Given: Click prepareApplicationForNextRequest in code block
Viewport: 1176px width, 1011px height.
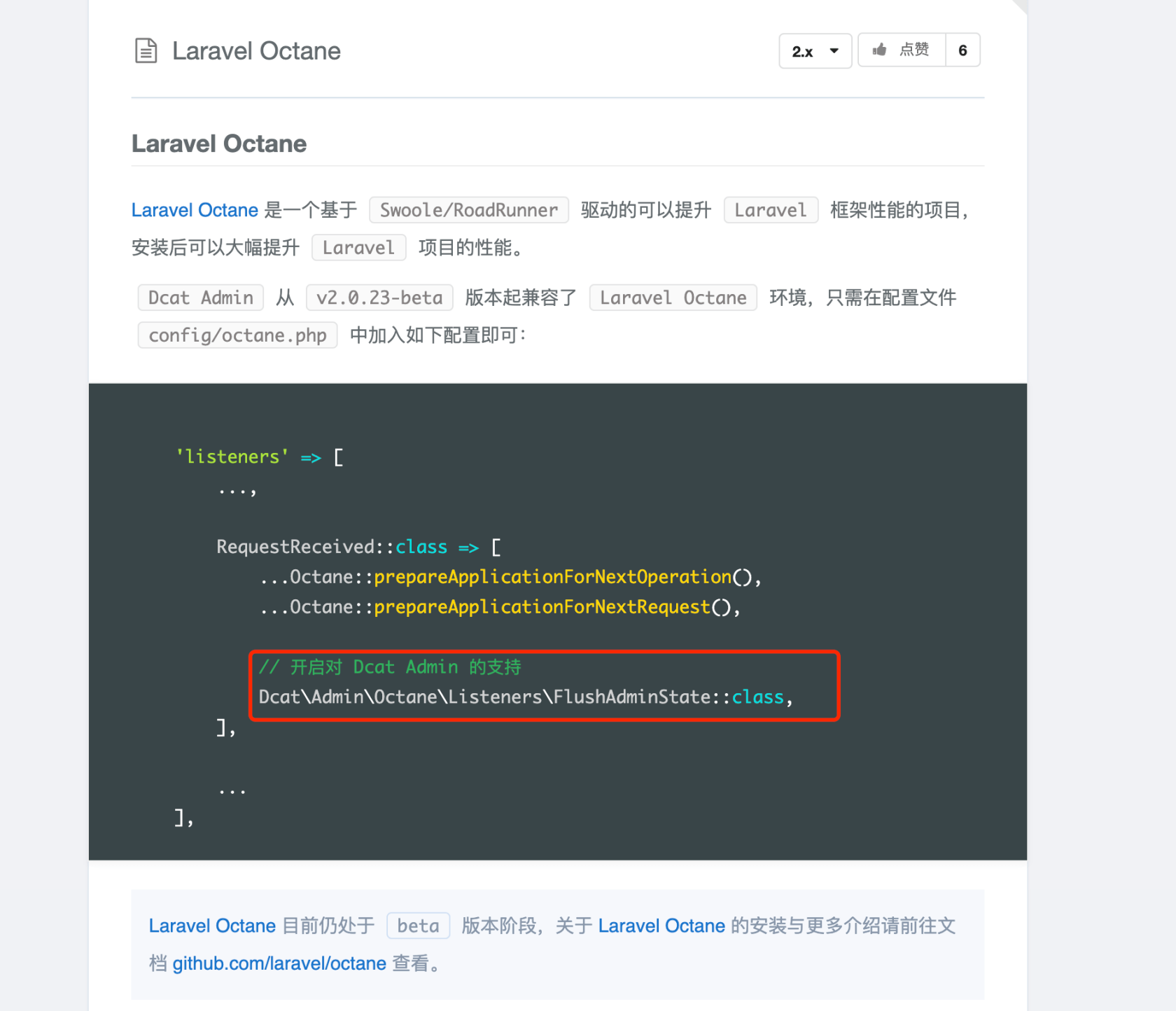Looking at the screenshot, I should 542,607.
